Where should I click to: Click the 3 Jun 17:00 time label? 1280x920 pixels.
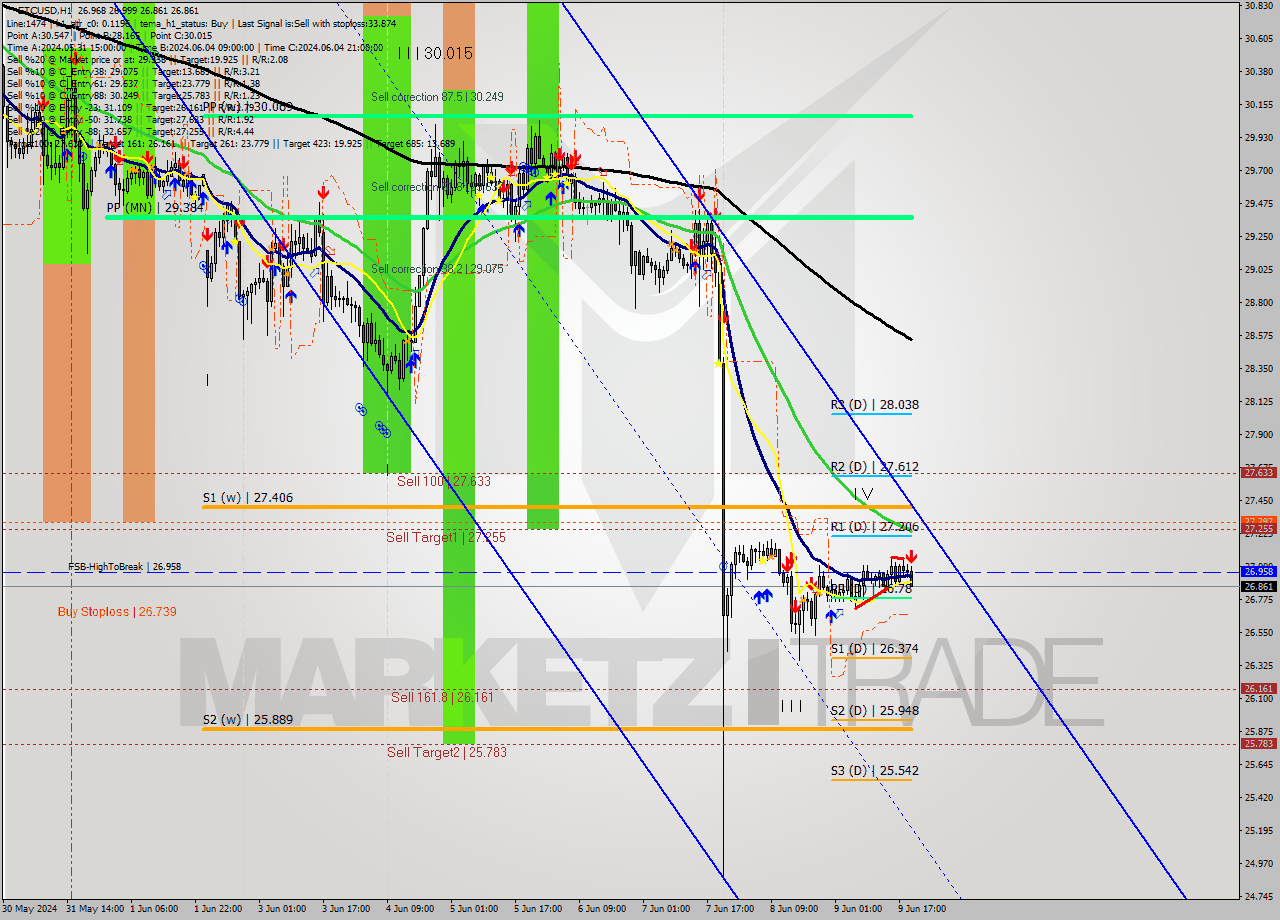(x=347, y=909)
